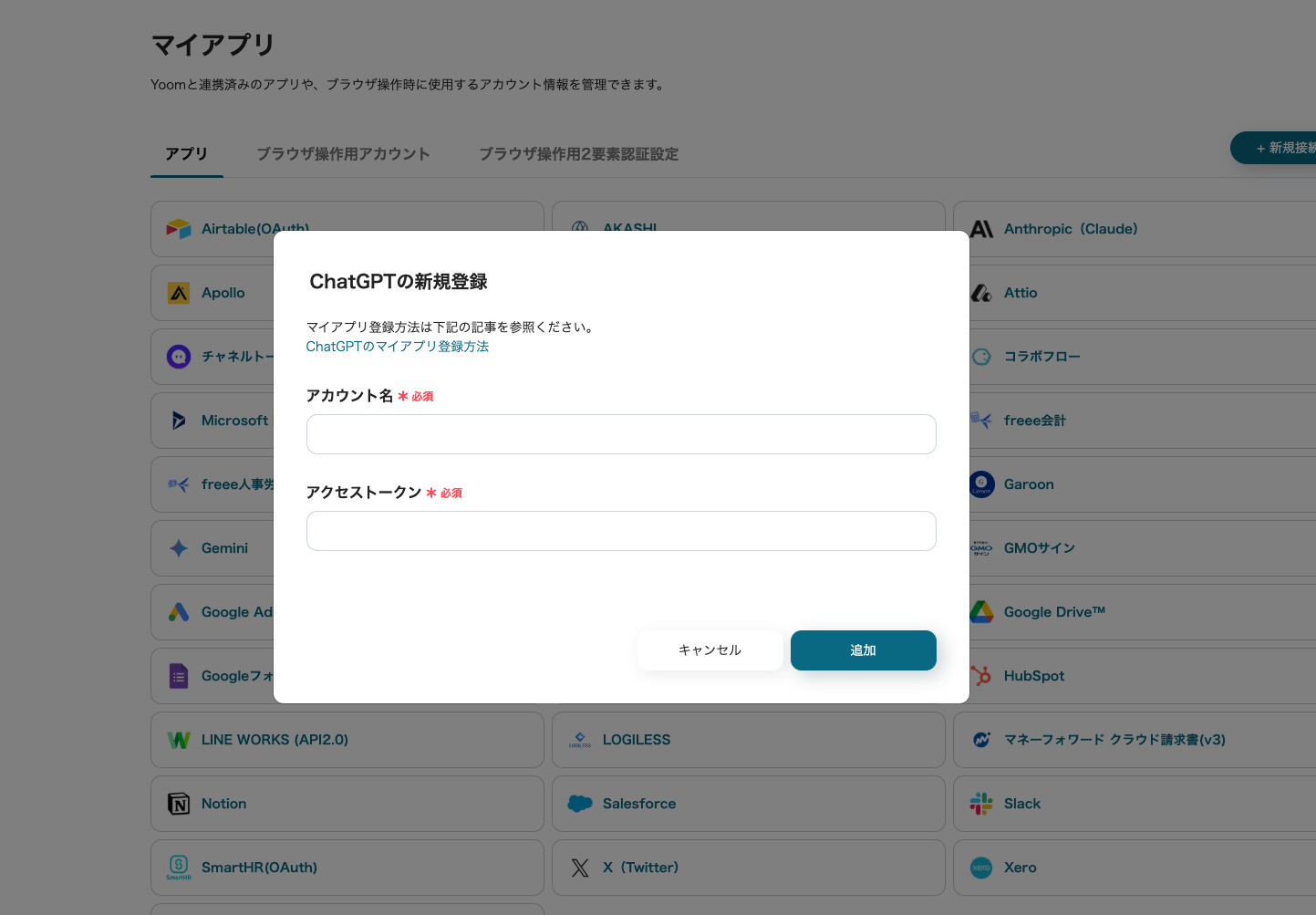Image resolution: width=1316 pixels, height=915 pixels.
Task: Click the freee会計 app icon
Action: tap(981, 421)
